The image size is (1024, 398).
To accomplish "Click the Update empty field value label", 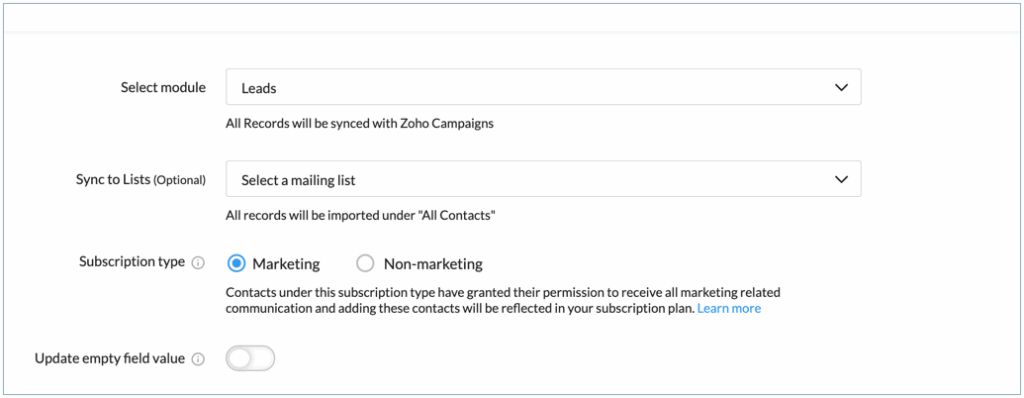I will tap(110, 358).
